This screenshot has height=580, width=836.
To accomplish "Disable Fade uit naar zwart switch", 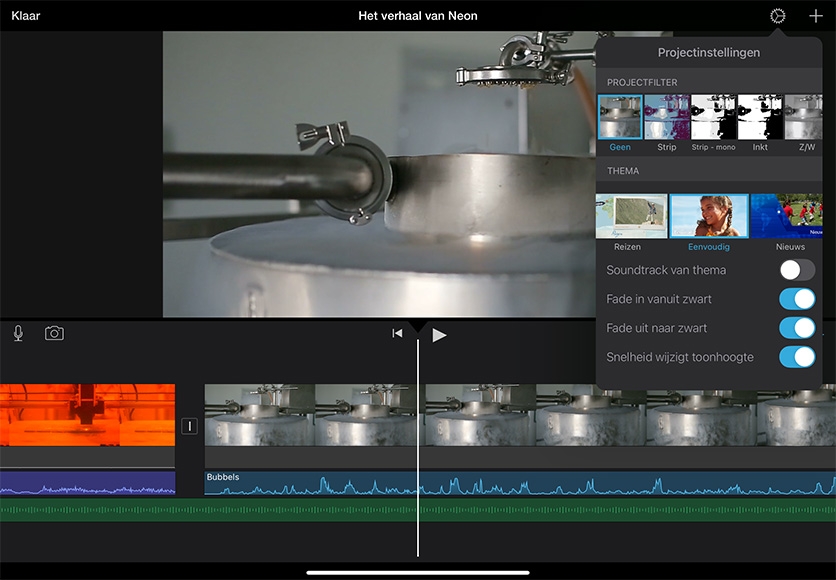I will pyautogui.click(x=797, y=328).
